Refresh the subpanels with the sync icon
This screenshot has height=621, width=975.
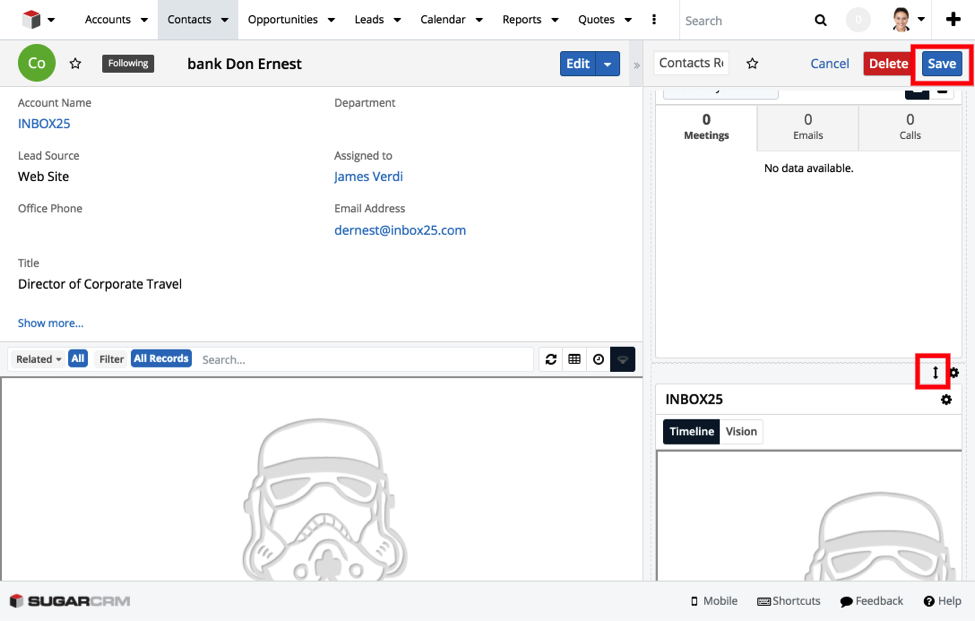pyautogui.click(x=551, y=359)
